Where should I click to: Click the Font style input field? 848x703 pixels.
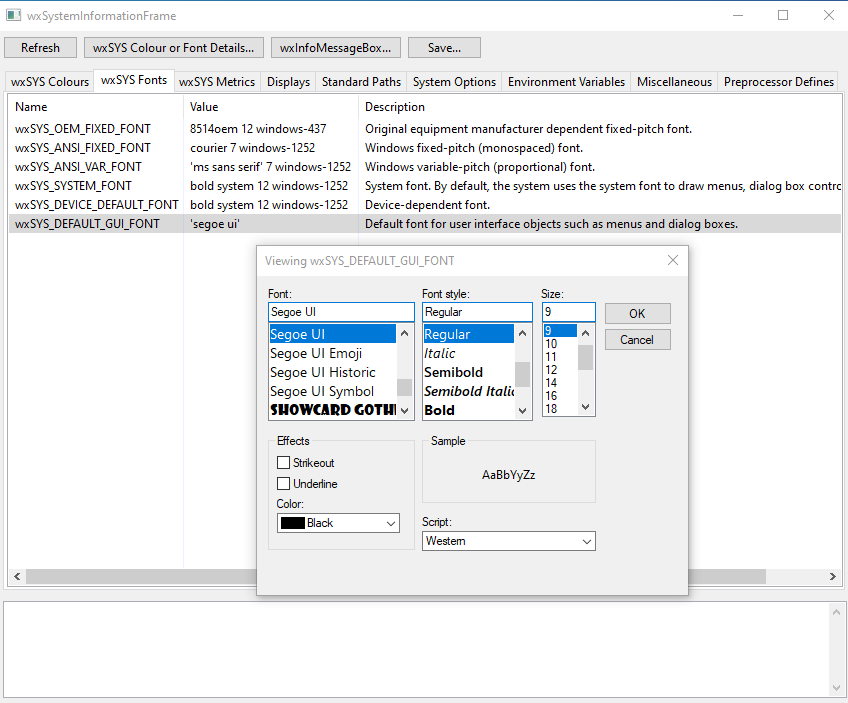click(x=477, y=312)
